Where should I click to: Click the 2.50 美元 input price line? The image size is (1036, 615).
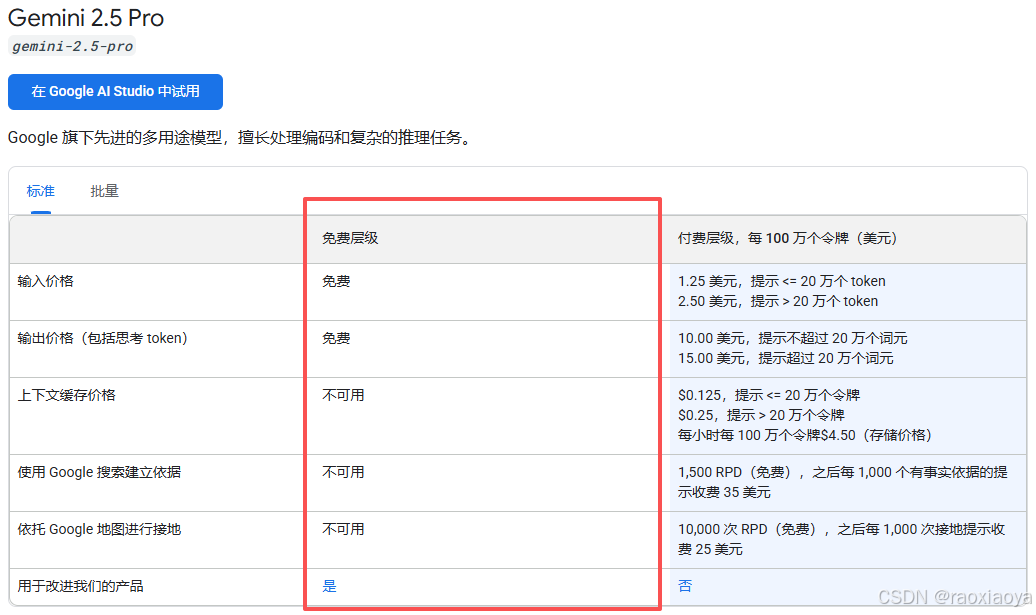[778, 301]
